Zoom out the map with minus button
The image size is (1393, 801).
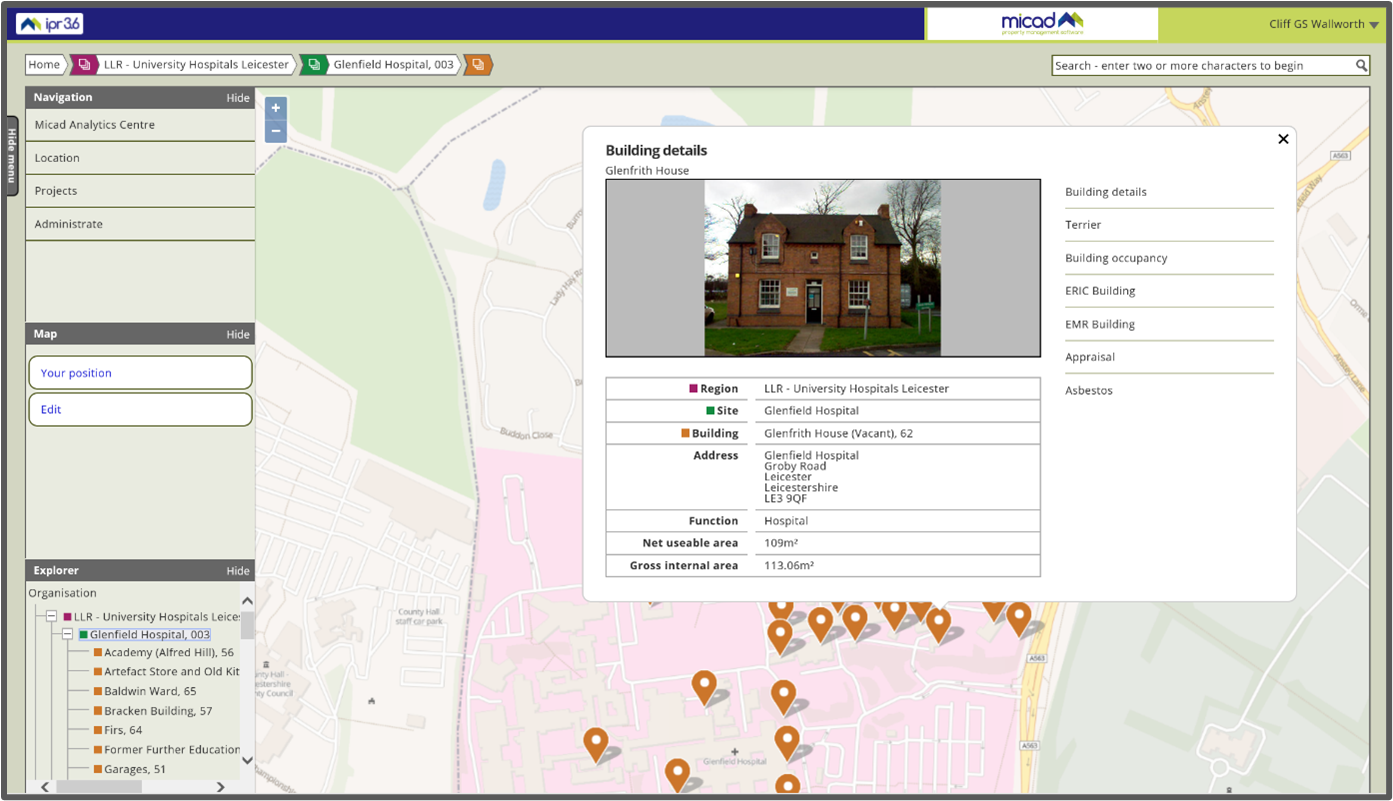tap(276, 132)
